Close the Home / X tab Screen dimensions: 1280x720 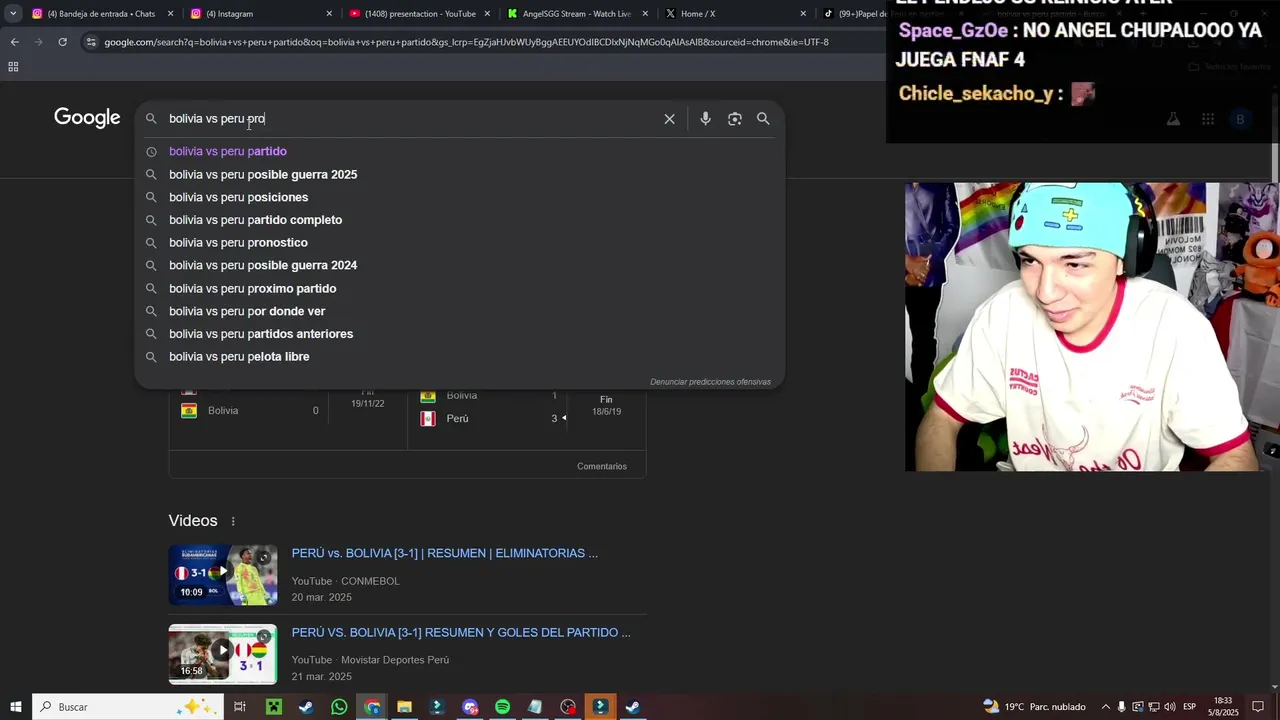(x=803, y=14)
